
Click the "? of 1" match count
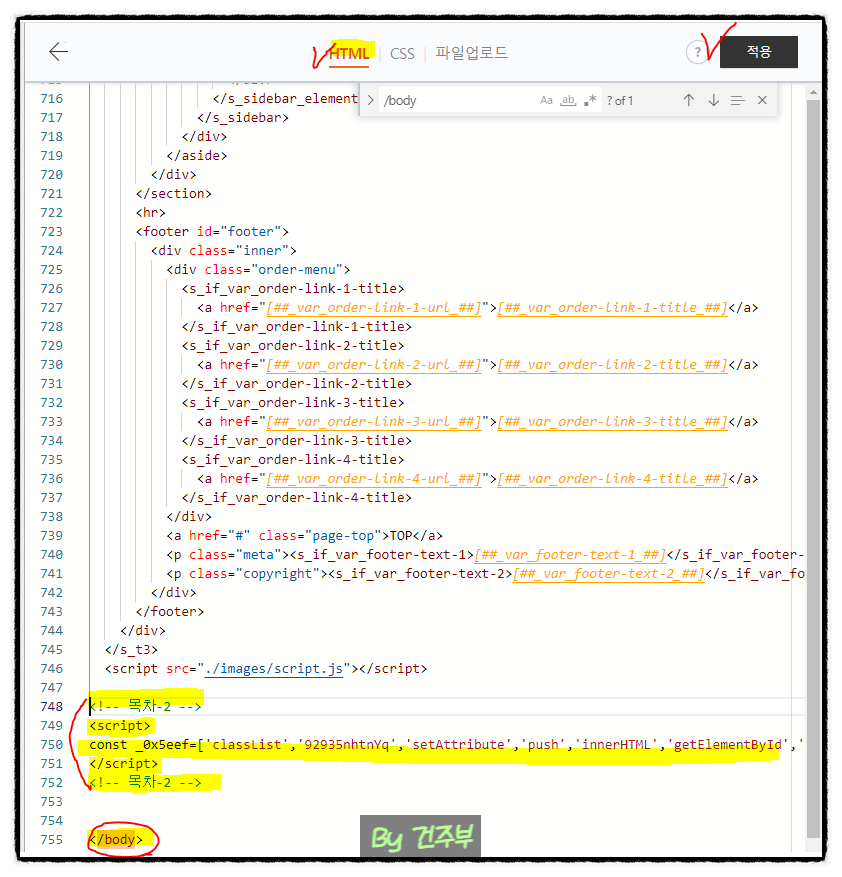pyautogui.click(x=620, y=101)
